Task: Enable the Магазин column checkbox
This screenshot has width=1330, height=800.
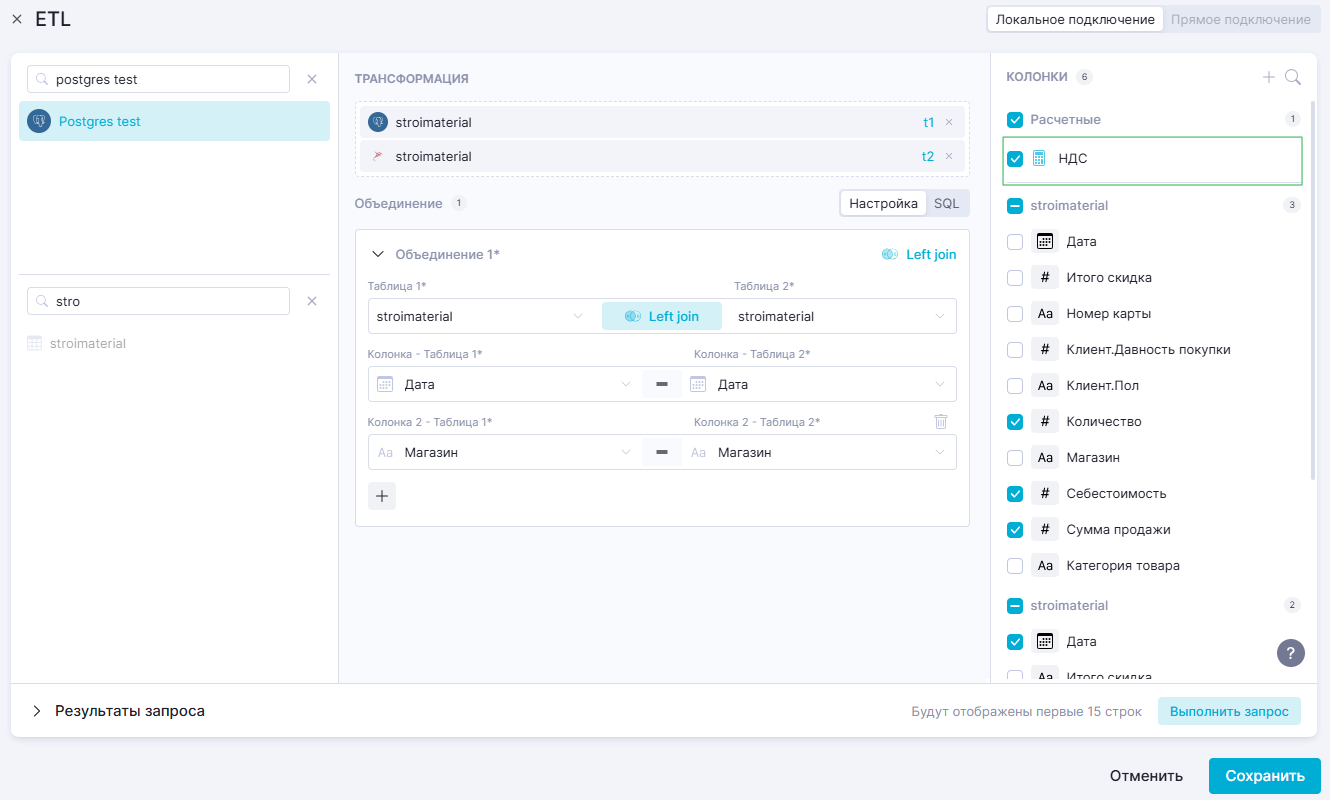Action: point(1015,458)
